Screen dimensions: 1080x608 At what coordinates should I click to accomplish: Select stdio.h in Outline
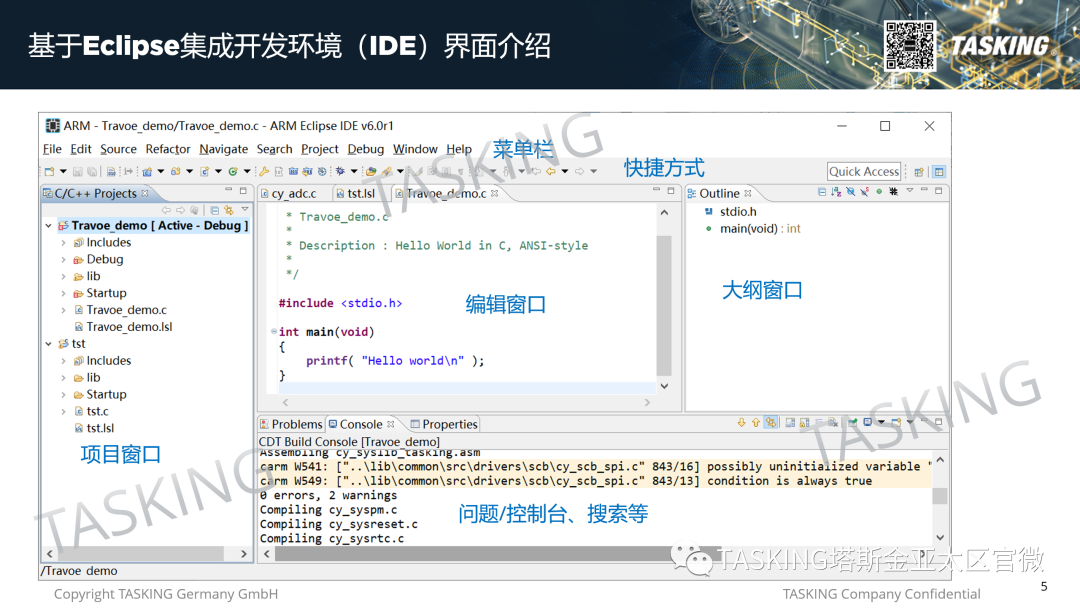[x=738, y=211]
